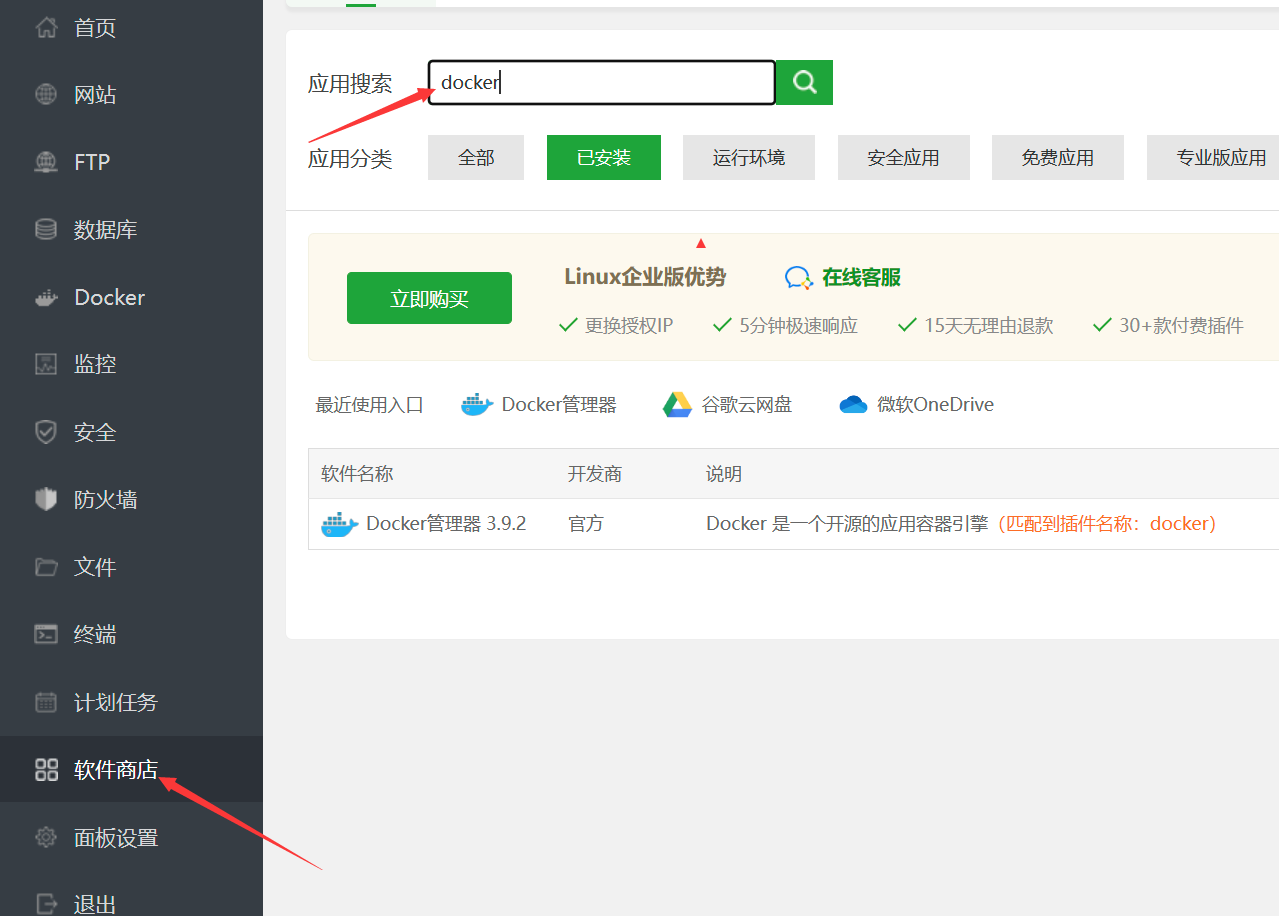Filter by 安全应用 category
This screenshot has height=916, width=1279.
pos(903,158)
